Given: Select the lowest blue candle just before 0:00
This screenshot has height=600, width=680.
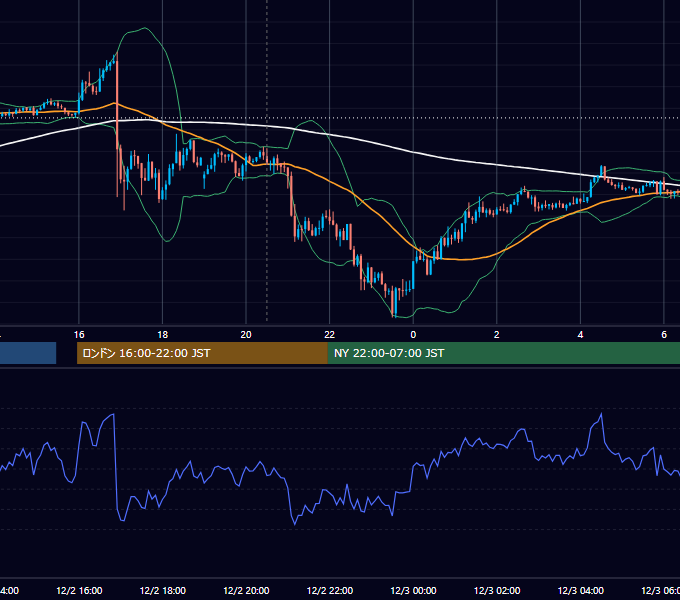Looking at the screenshot, I should coord(395,302).
